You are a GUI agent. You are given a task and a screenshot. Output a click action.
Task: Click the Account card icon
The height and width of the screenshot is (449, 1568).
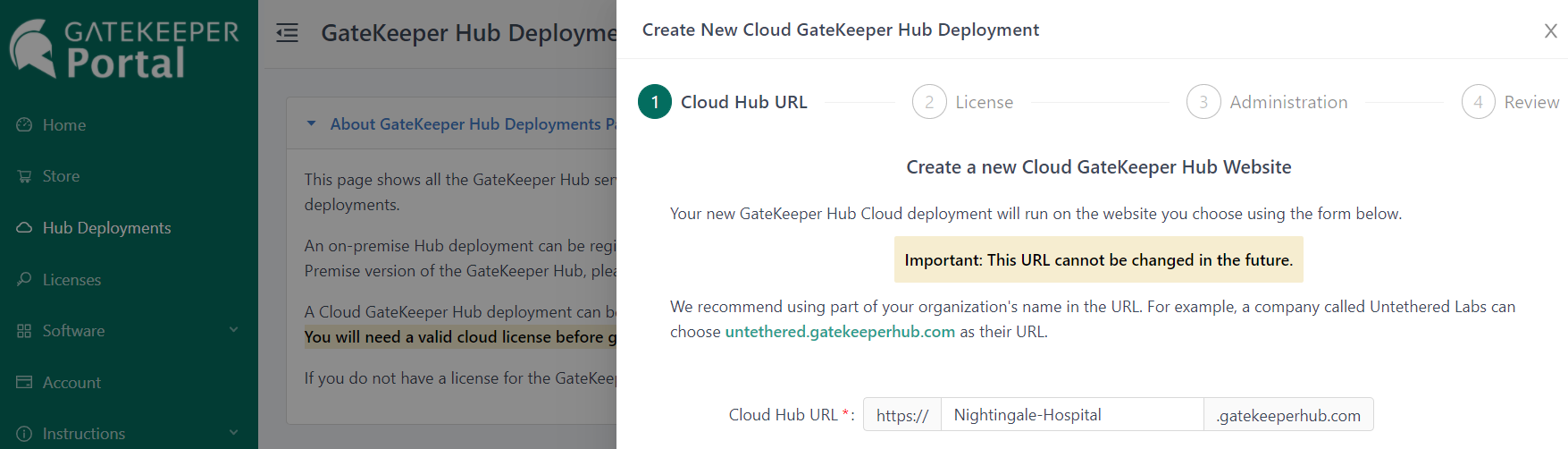tap(24, 383)
